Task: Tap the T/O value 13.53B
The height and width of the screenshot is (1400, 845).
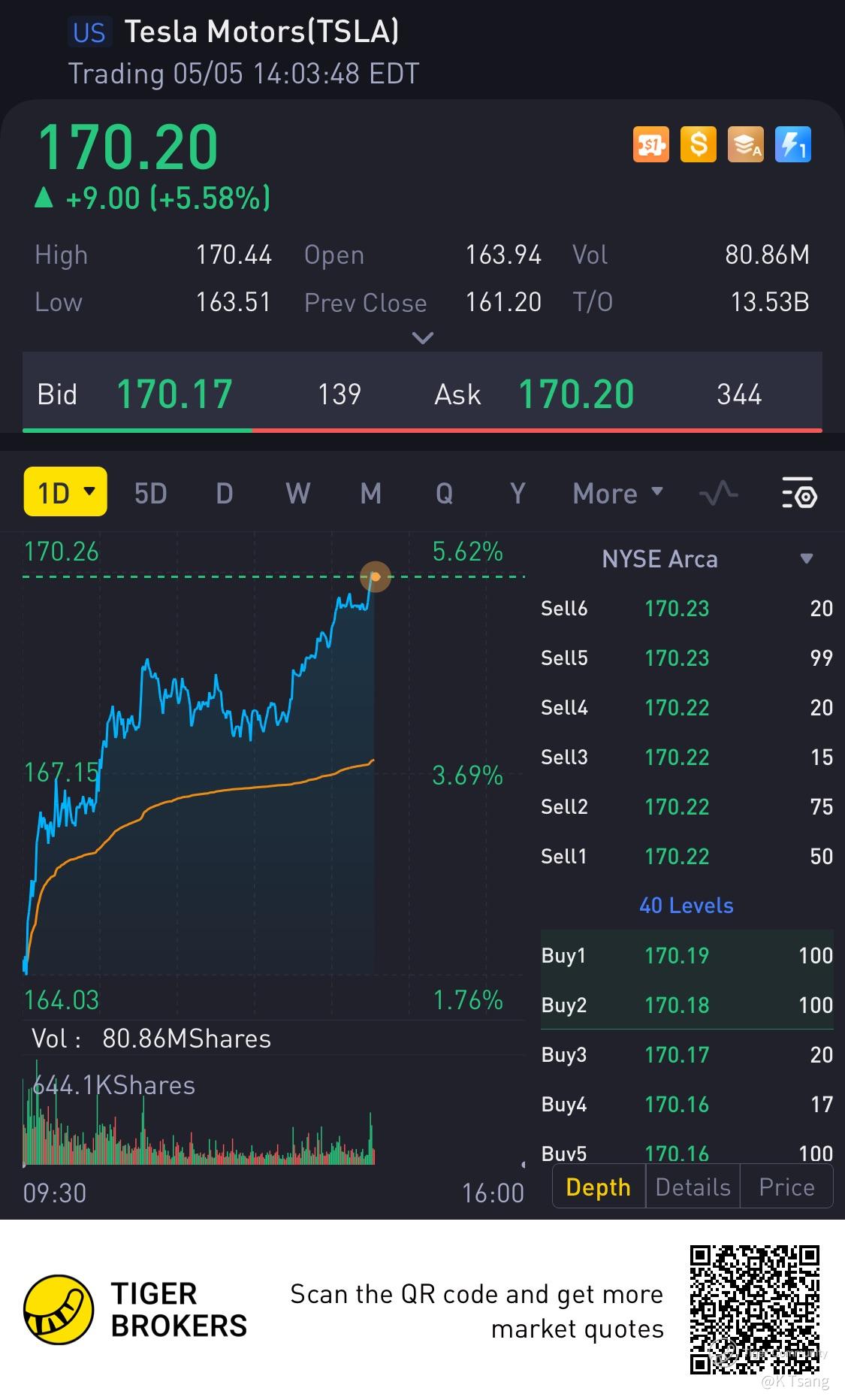Action: pyautogui.click(x=770, y=302)
